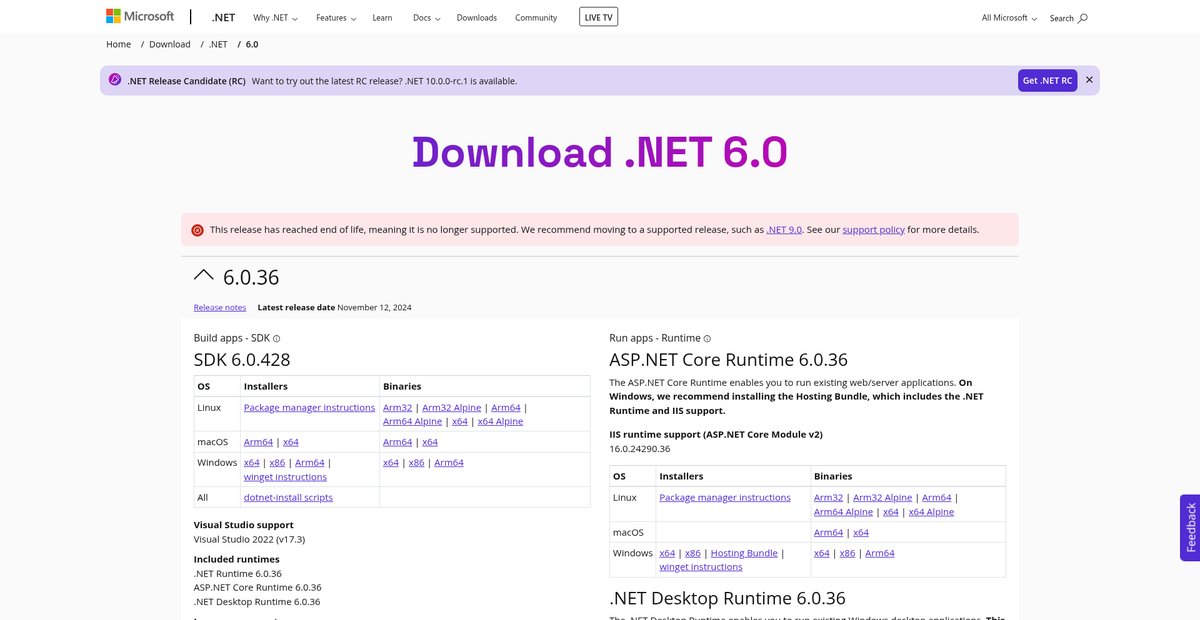The height and width of the screenshot is (620, 1200).
Task: Go to .NET breadcrumb
Action: pos(218,44)
